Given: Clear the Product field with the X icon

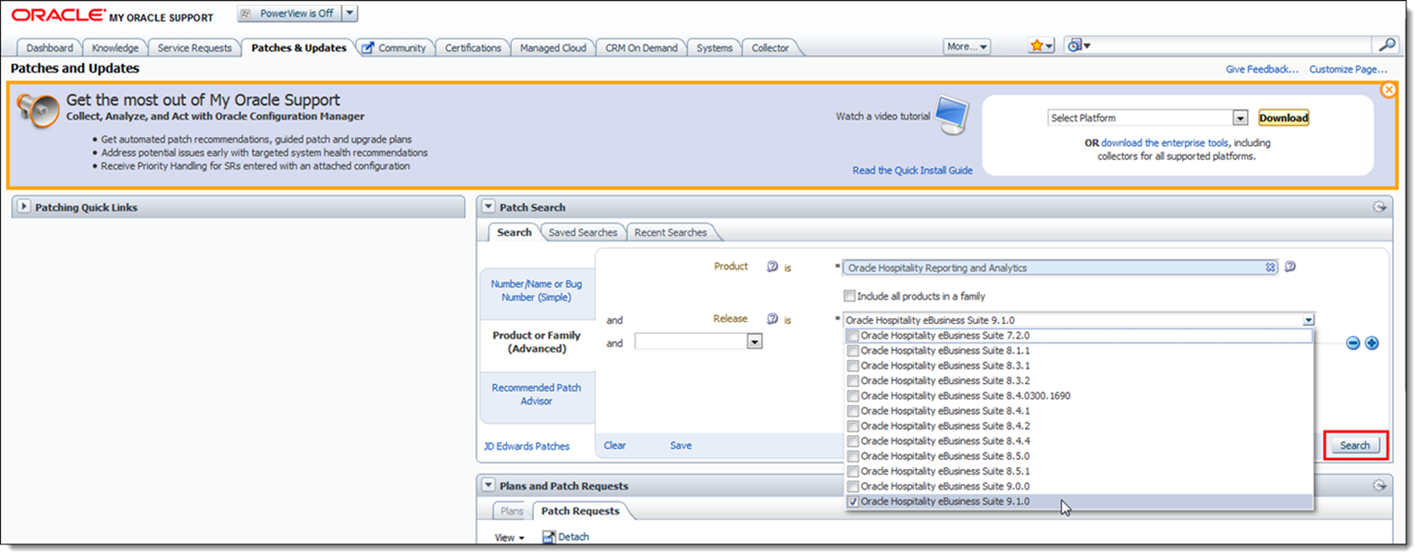Looking at the screenshot, I should [x=1270, y=267].
